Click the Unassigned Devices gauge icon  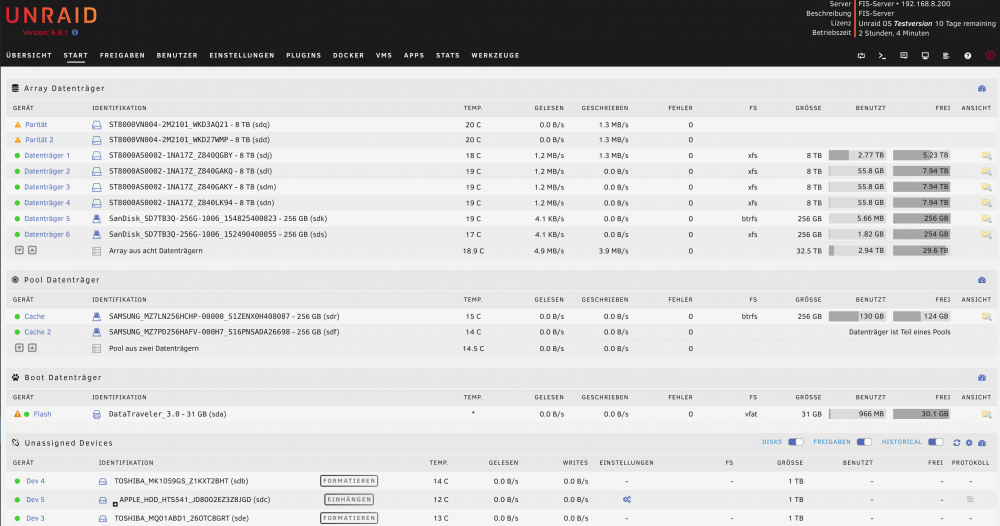pyautogui.click(x=982, y=442)
